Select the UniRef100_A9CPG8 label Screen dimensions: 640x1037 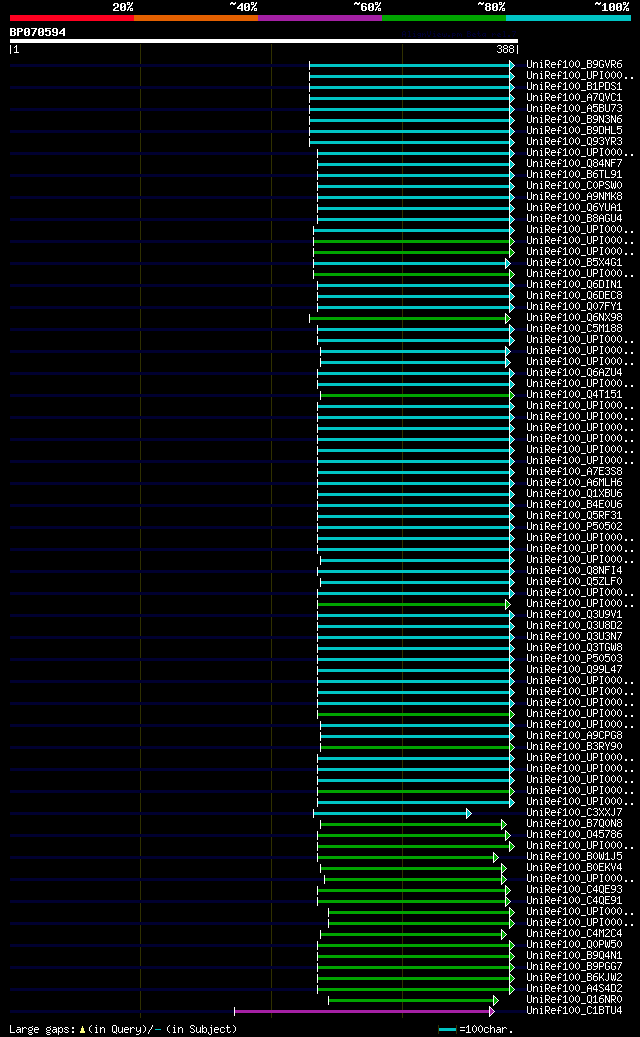[574, 735]
